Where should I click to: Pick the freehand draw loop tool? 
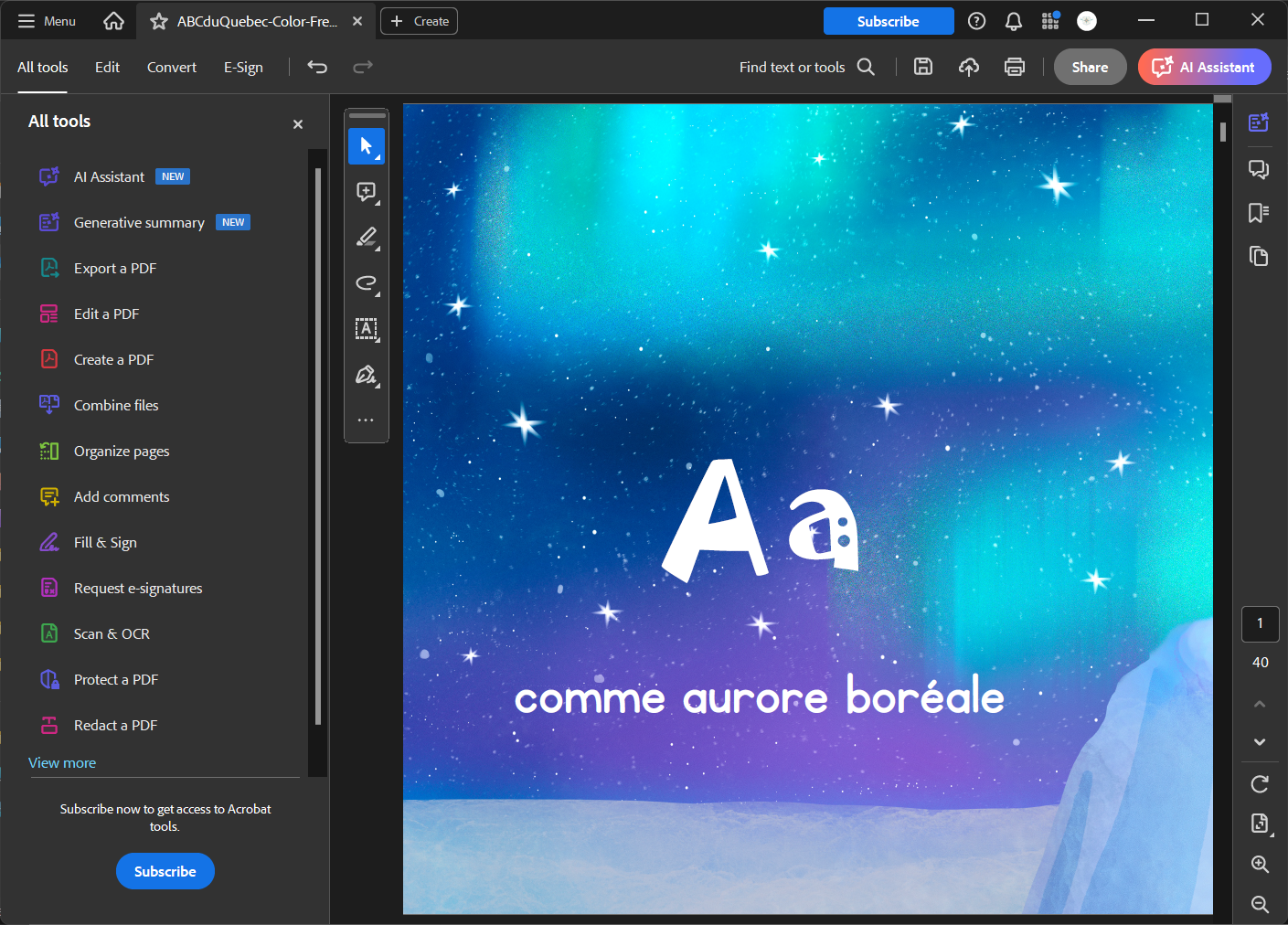366,283
